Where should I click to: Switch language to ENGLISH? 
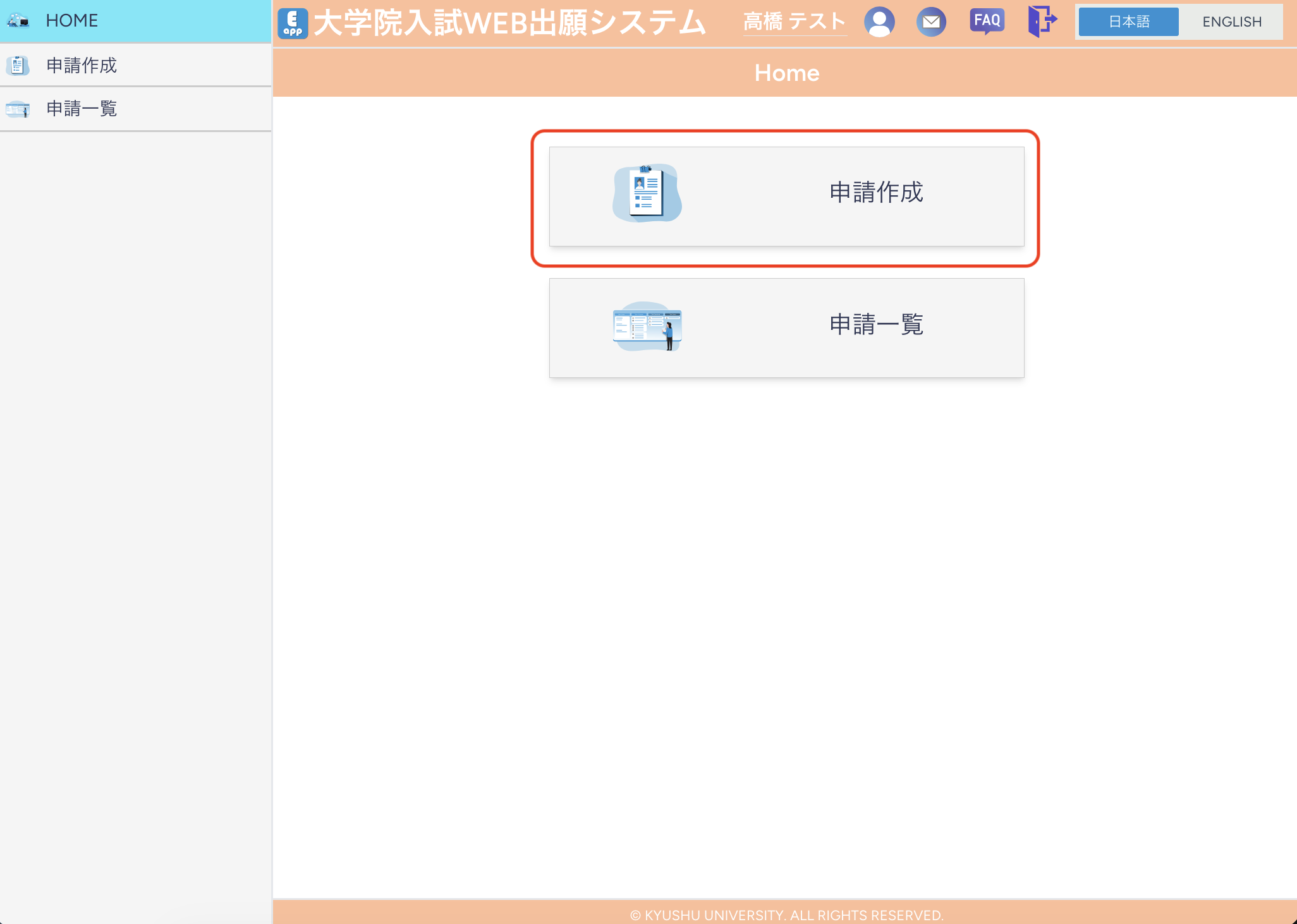pos(1231,21)
